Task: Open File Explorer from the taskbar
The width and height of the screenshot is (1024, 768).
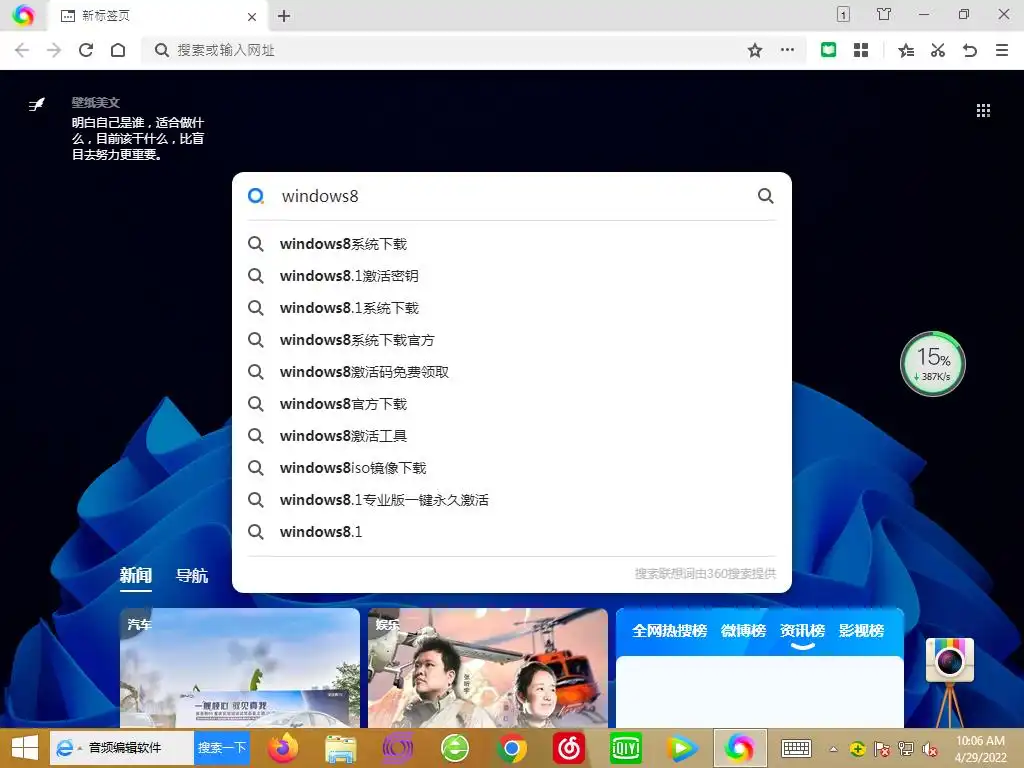Action: click(x=340, y=748)
